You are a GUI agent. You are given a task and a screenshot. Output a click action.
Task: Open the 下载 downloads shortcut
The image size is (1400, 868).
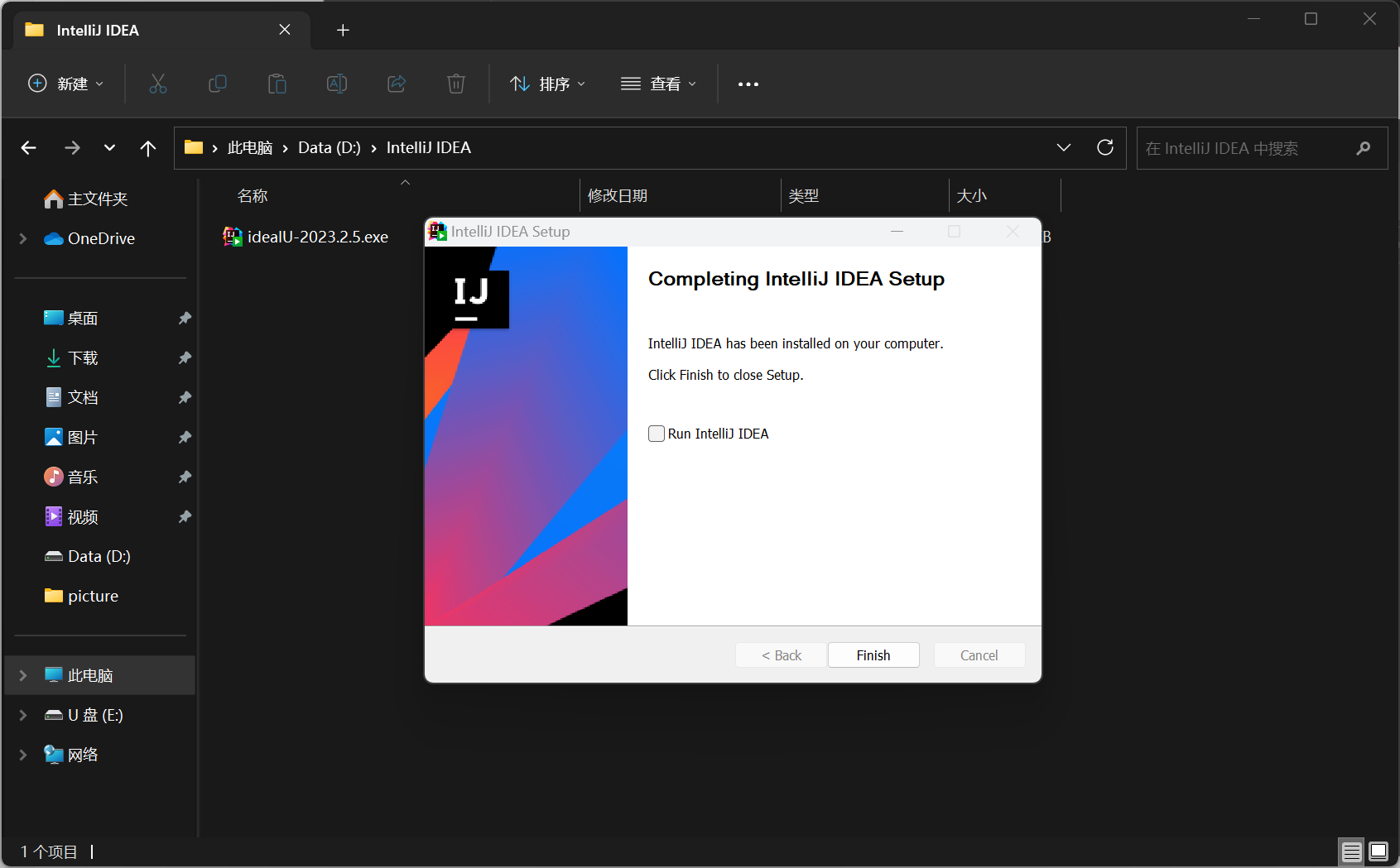coord(71,357)
